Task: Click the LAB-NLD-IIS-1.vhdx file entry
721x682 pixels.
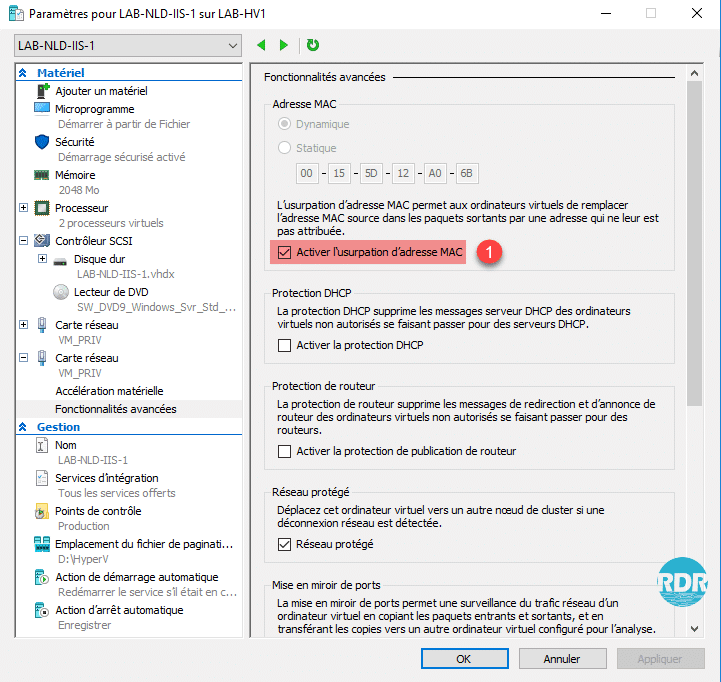Action: (x=126, y=274)
